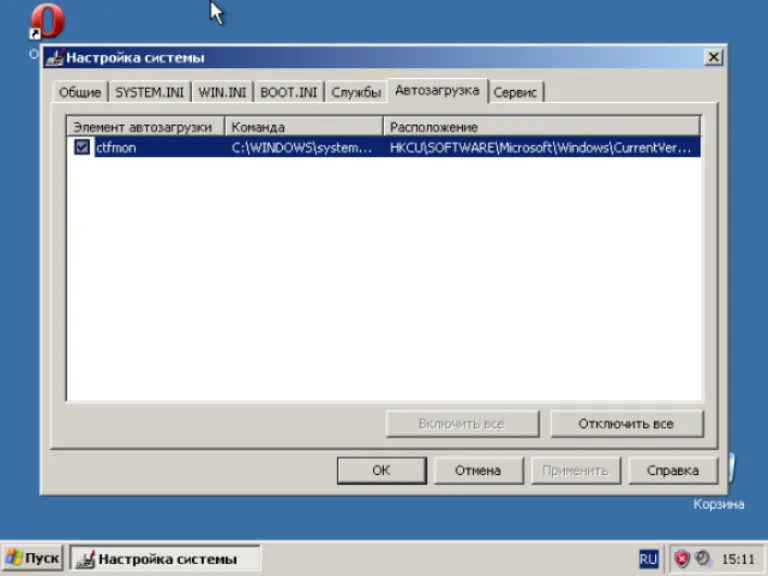The width and height of the screenshot is (768, 576).
Task: Open help with Справка button
Action: point(673,471)
